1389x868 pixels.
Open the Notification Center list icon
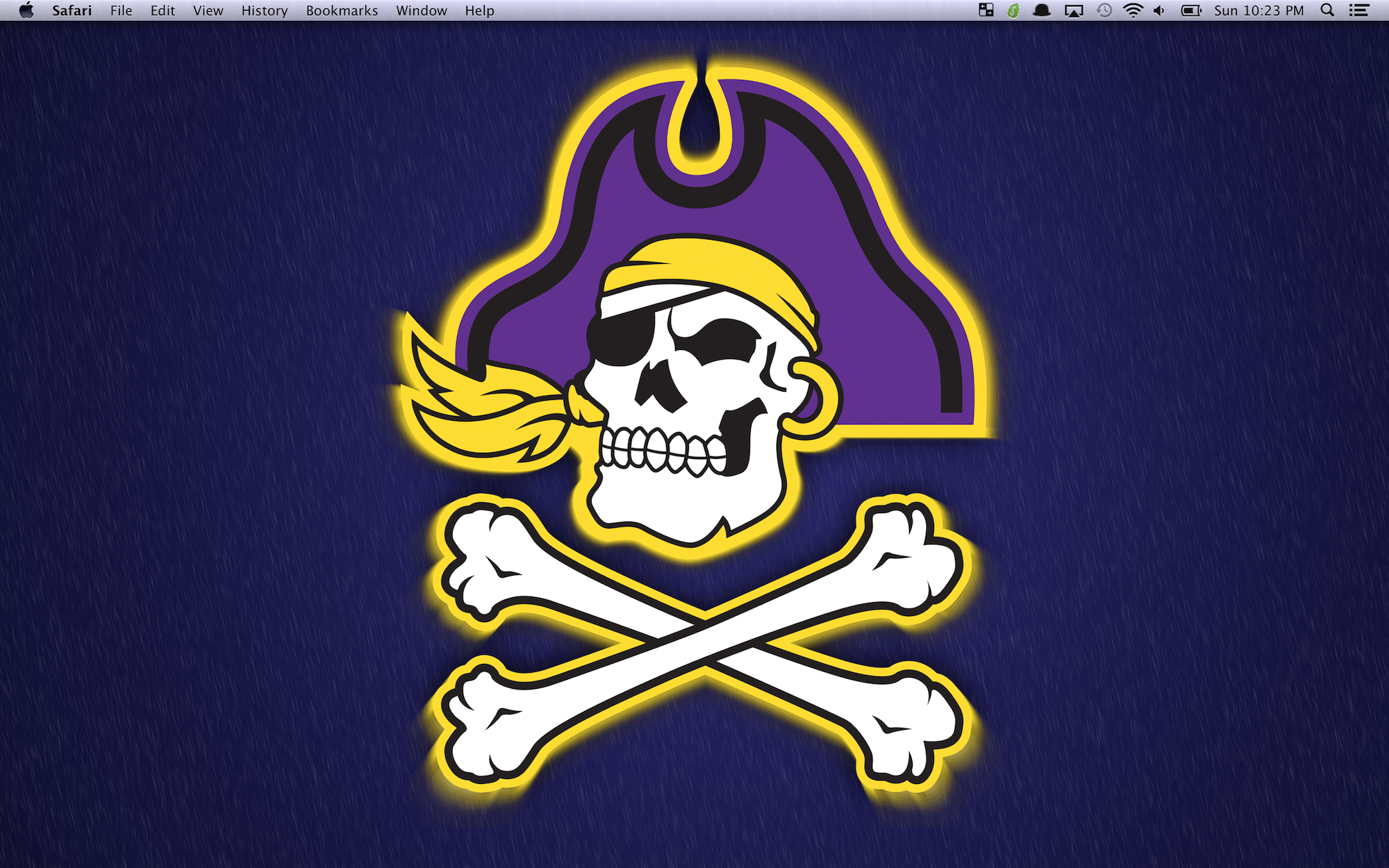(1359, 10)
